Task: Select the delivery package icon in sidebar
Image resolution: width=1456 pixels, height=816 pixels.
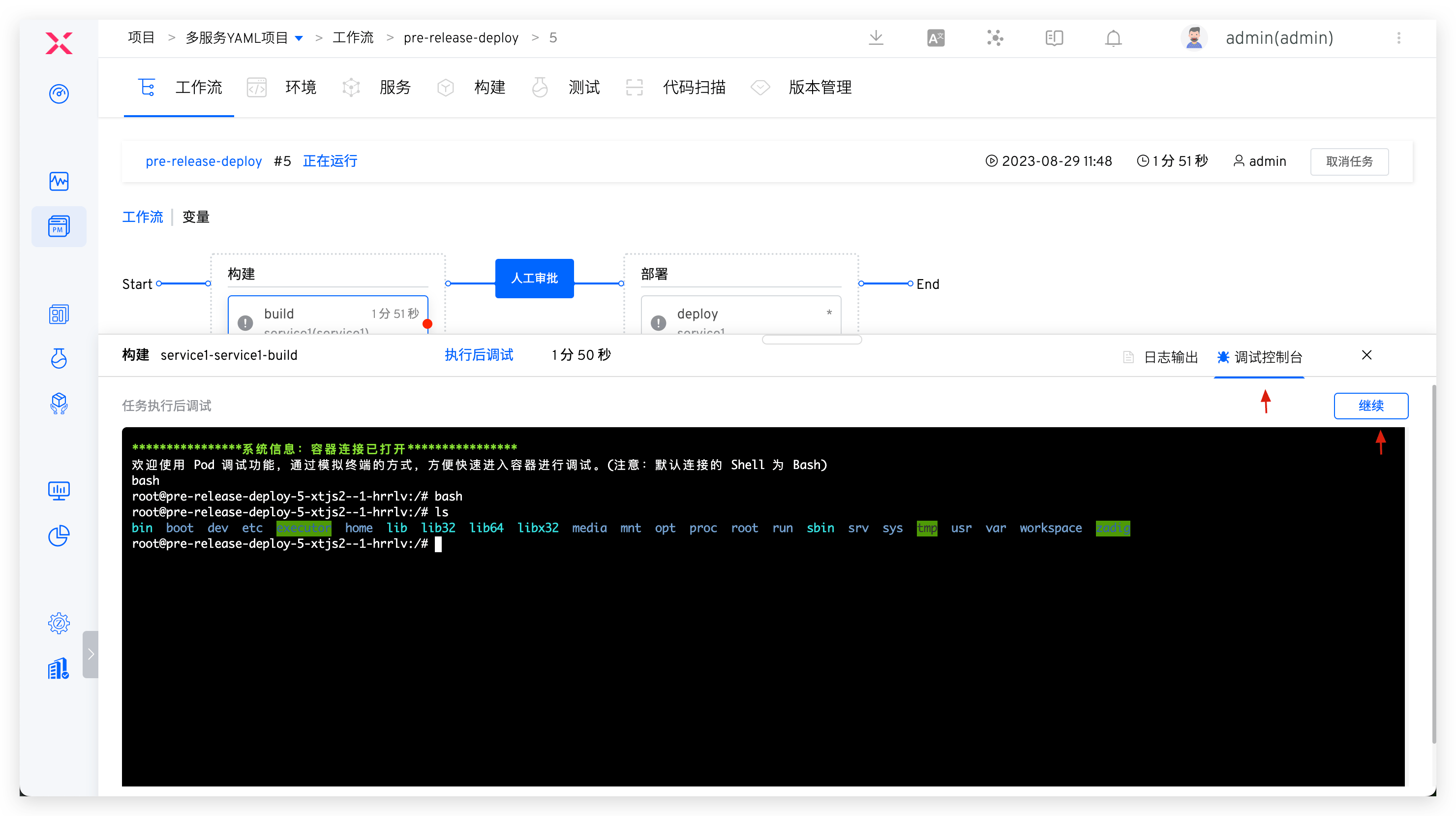Action: pos(59,403)
